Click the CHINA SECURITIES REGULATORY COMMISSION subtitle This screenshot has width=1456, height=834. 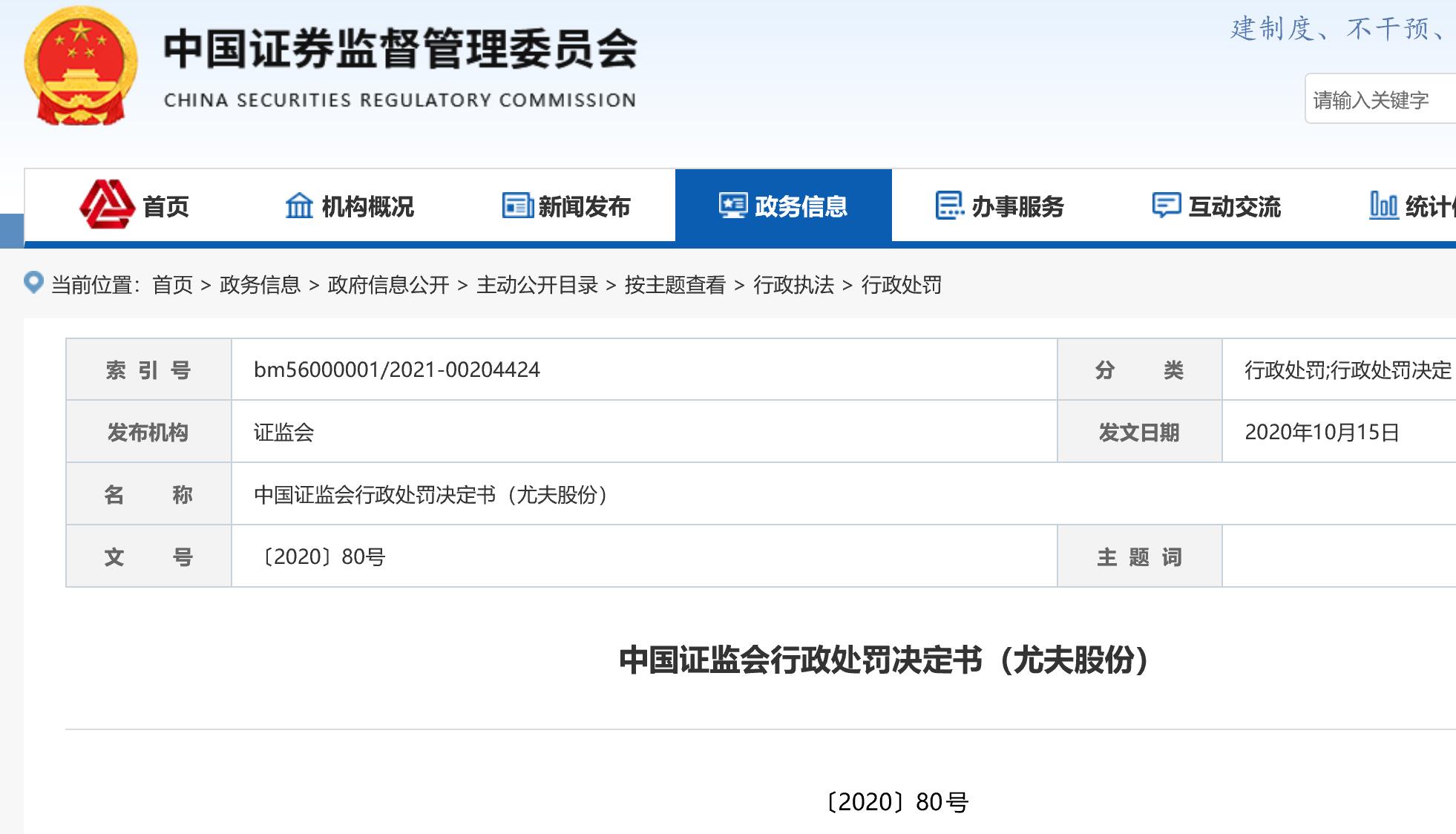[400, 100]
